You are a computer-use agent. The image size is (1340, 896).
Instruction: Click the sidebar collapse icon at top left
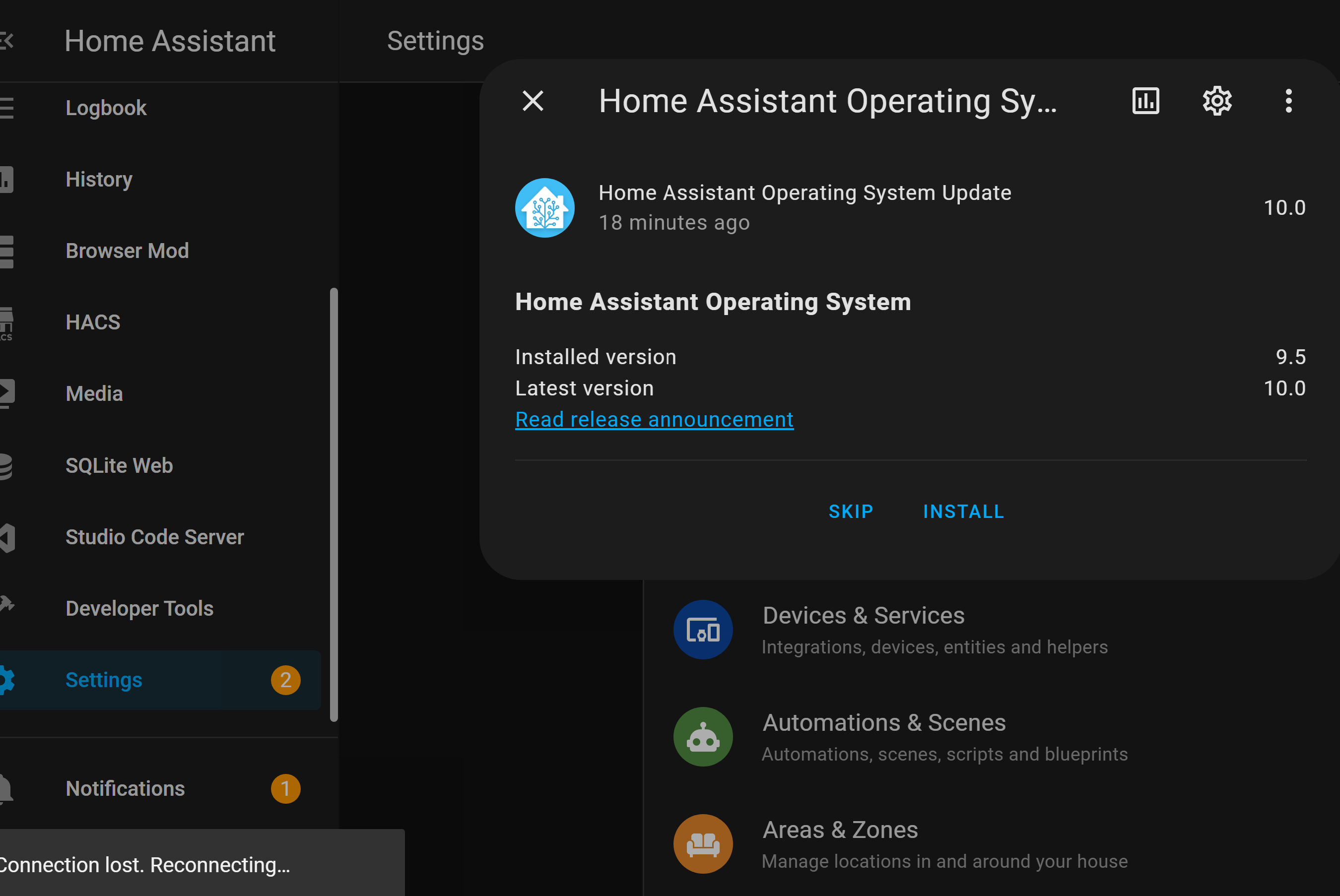coord(6,41)
